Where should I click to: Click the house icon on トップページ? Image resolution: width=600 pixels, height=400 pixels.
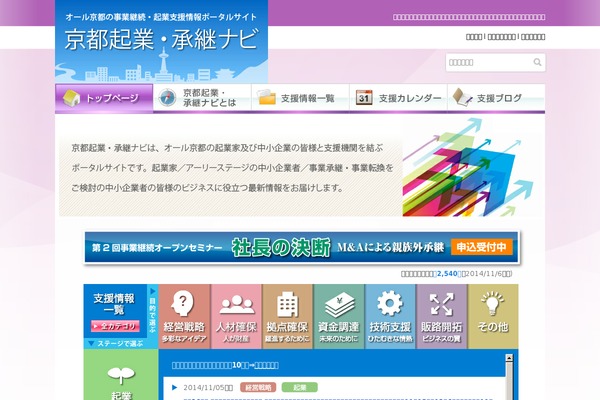(71, 98)
